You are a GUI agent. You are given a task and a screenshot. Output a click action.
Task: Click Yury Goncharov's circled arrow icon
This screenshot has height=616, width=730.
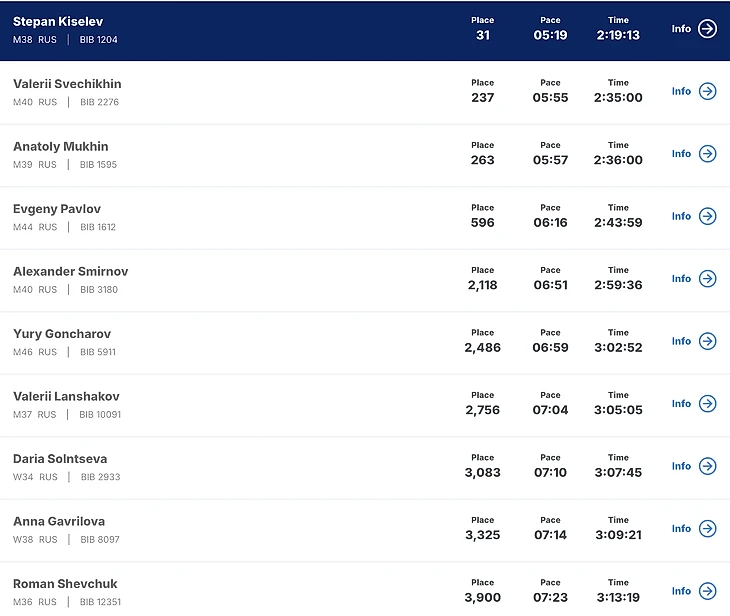click(x=707, y=341)
